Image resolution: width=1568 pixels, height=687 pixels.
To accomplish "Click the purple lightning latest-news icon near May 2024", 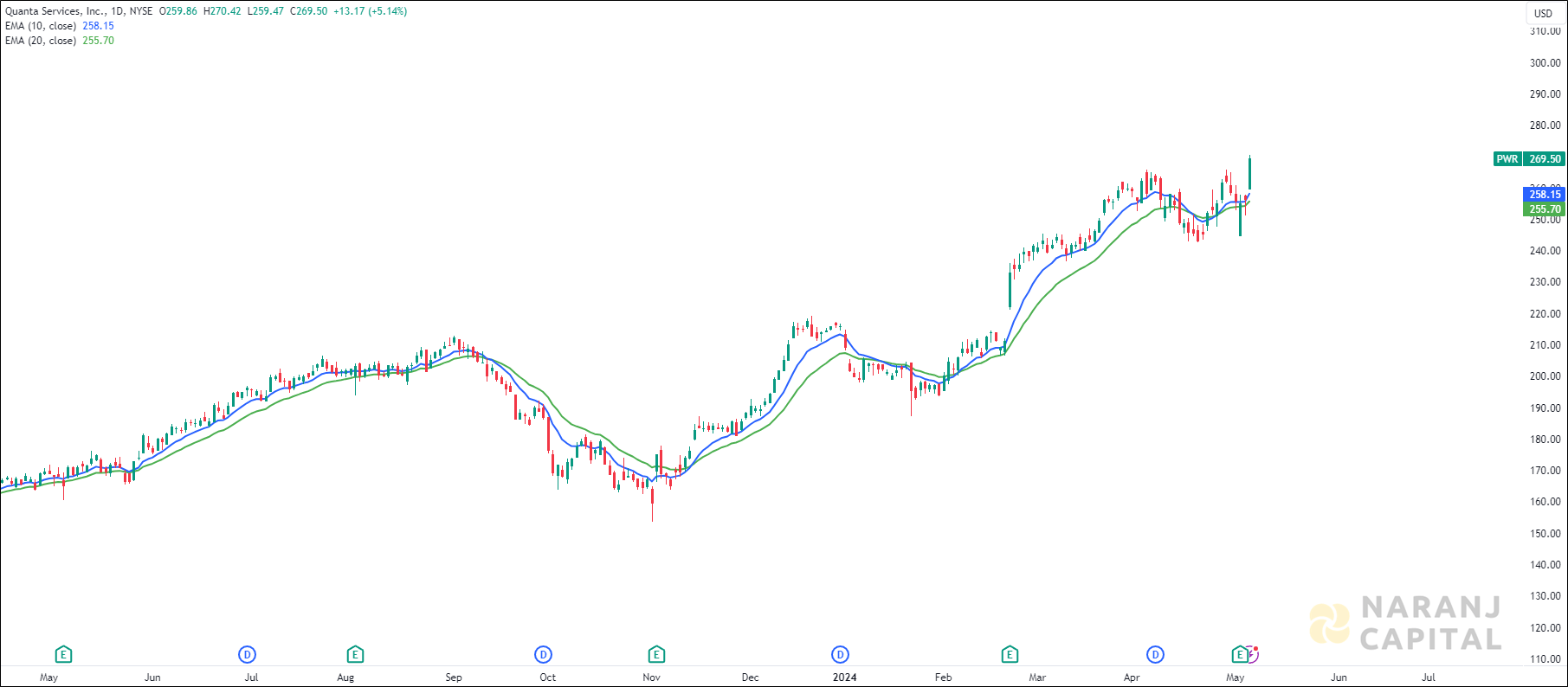I will tap(1253, 654).
